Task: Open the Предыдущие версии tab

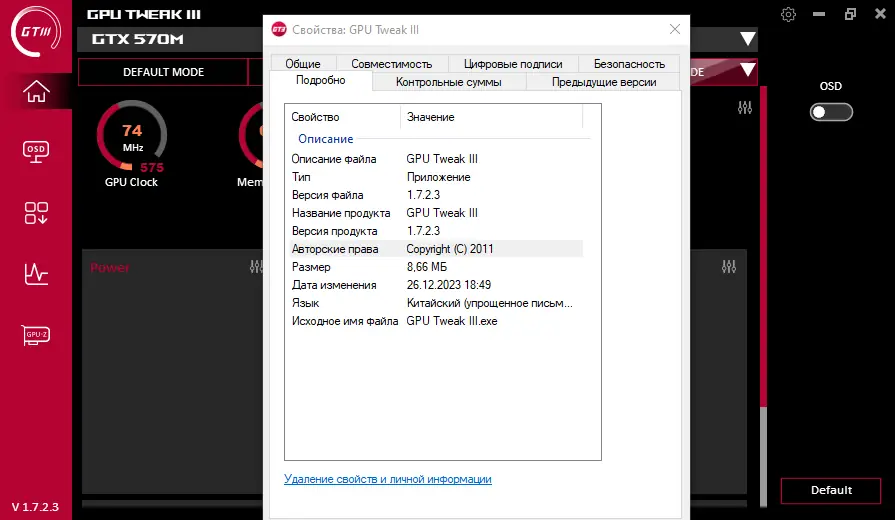Action: [604, 82]
